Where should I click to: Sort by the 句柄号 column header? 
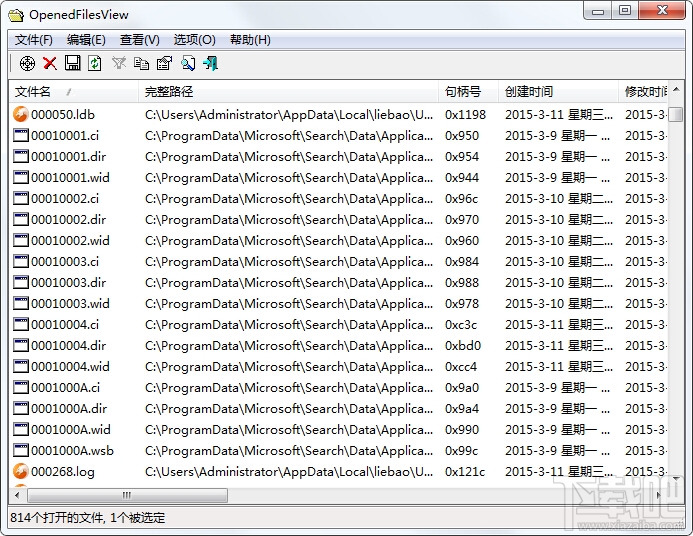468,91
